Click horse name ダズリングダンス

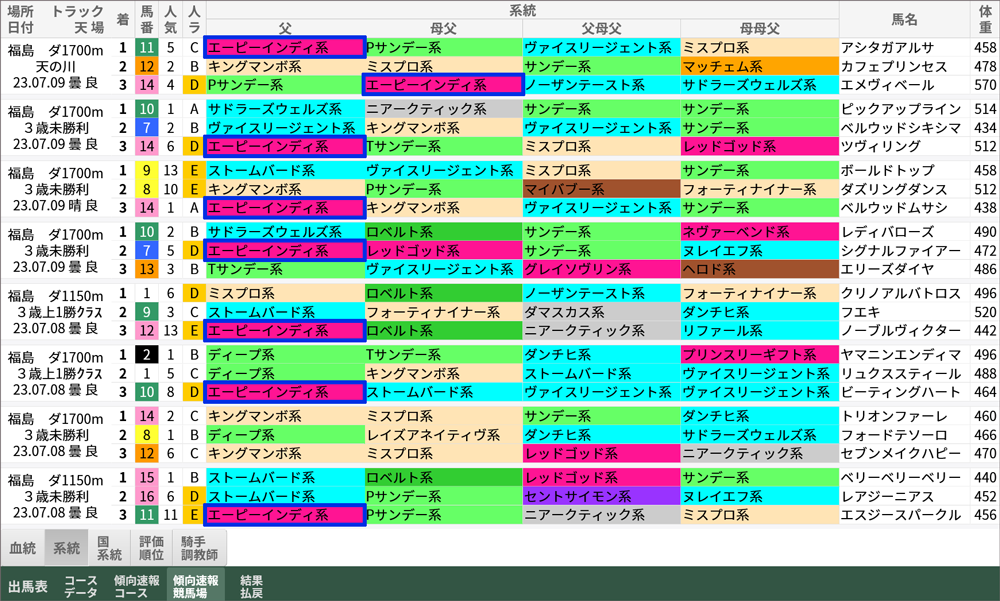pyautogui.click(x=893, y=189)
